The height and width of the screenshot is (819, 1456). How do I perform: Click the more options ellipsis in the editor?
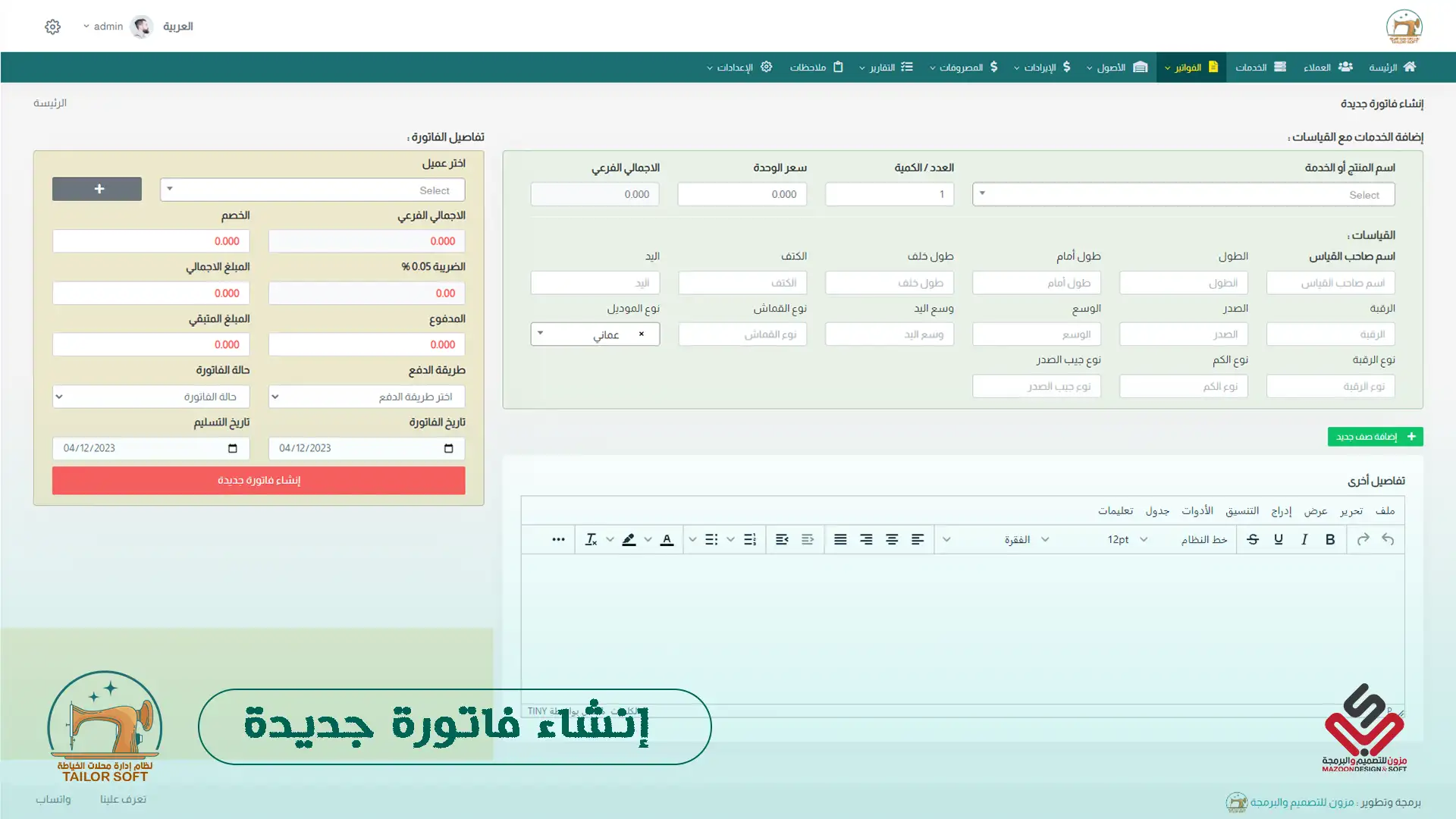(x=558, y=539)
